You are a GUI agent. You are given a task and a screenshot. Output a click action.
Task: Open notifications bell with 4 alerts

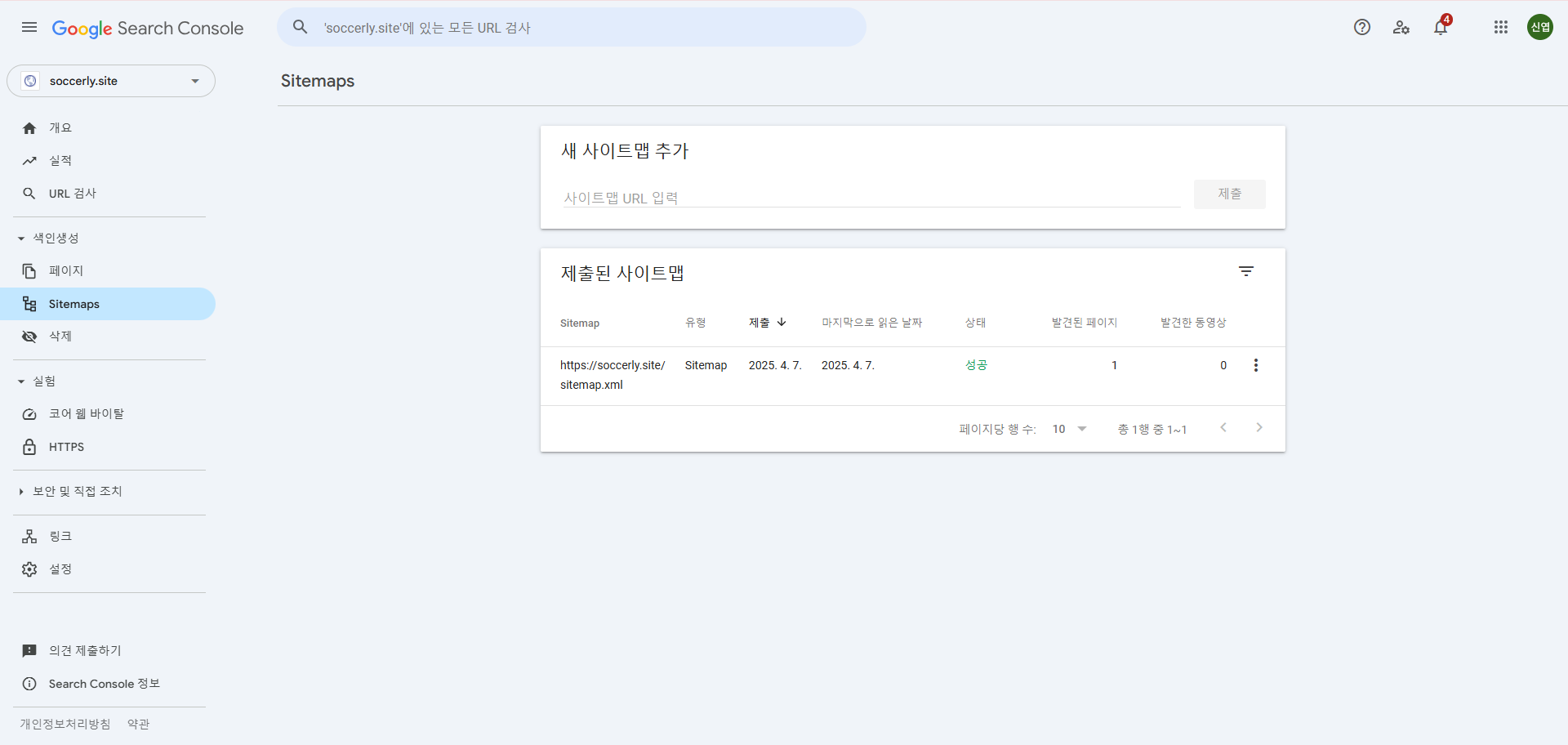coord(1441,28)
